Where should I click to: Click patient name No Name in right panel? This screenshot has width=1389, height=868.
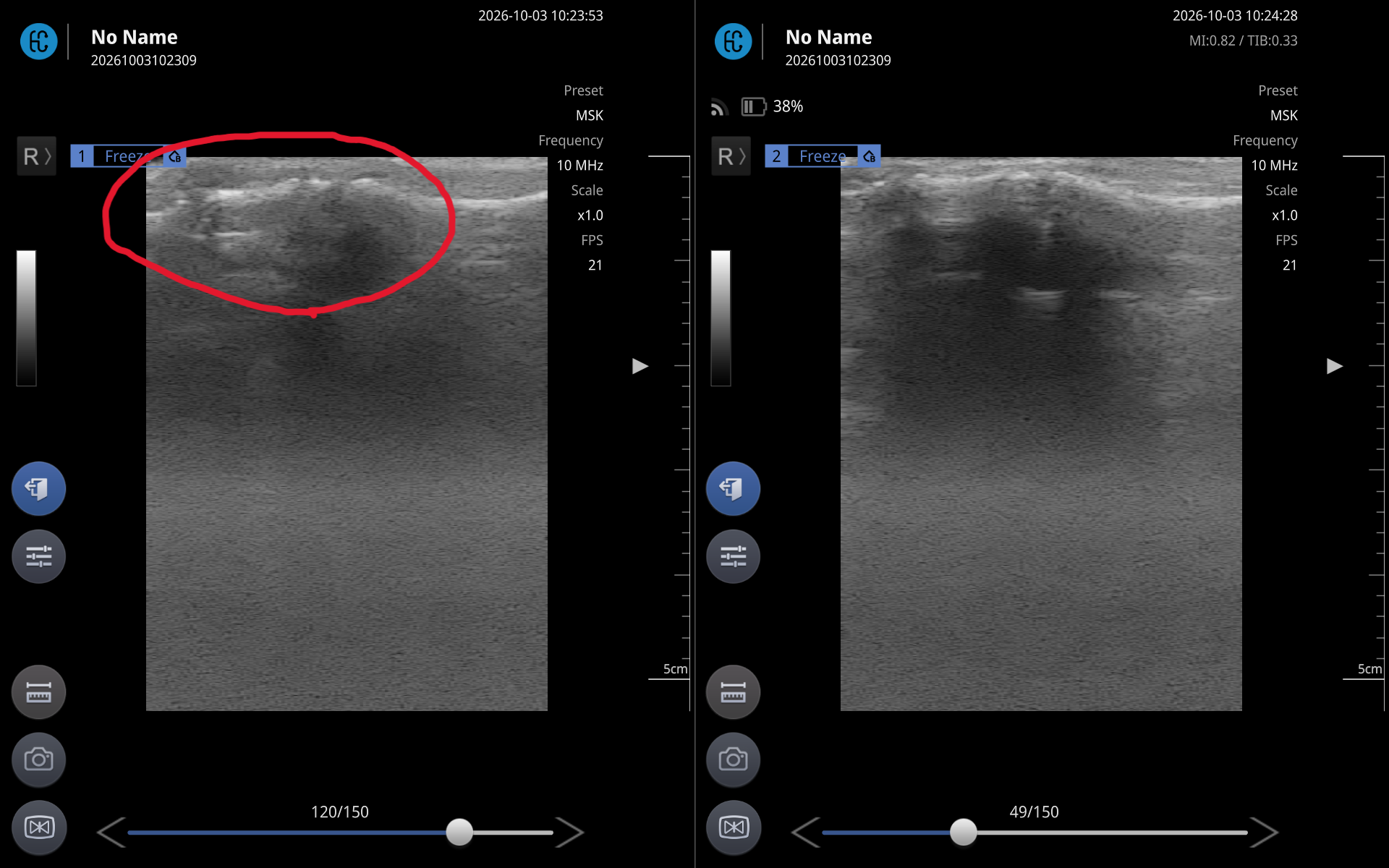828,37
